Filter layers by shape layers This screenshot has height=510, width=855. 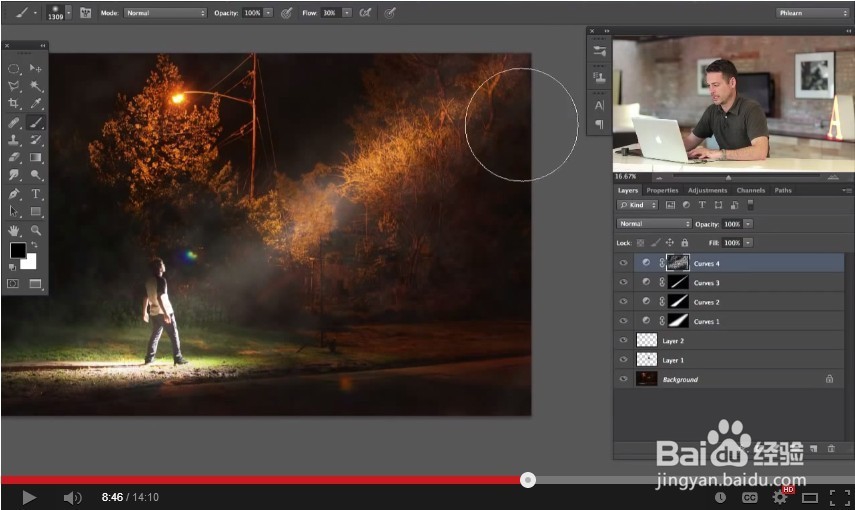(x=718, y=205)
